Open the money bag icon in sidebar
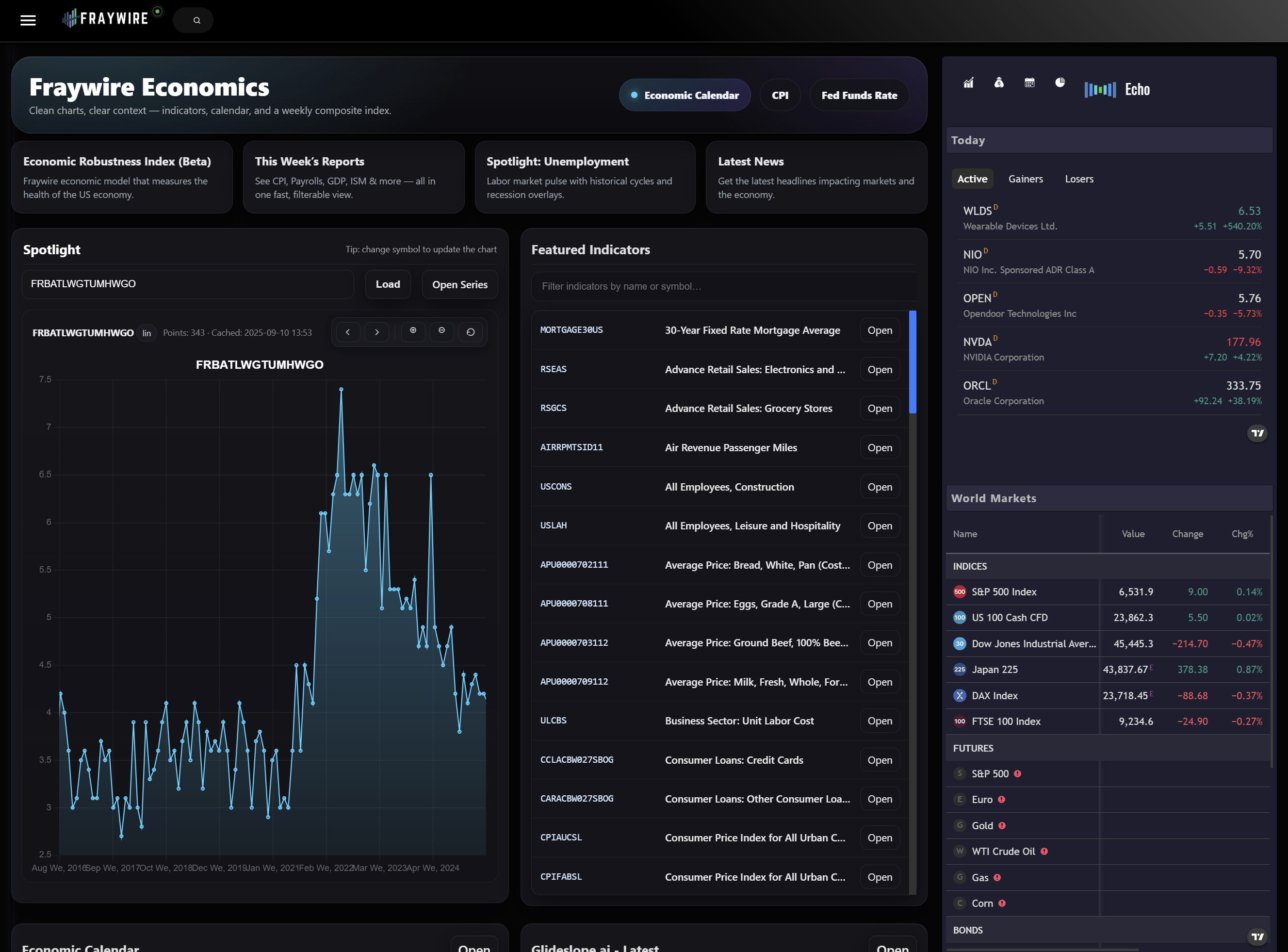Screen dimensions: 1288x952 [999, 83]
